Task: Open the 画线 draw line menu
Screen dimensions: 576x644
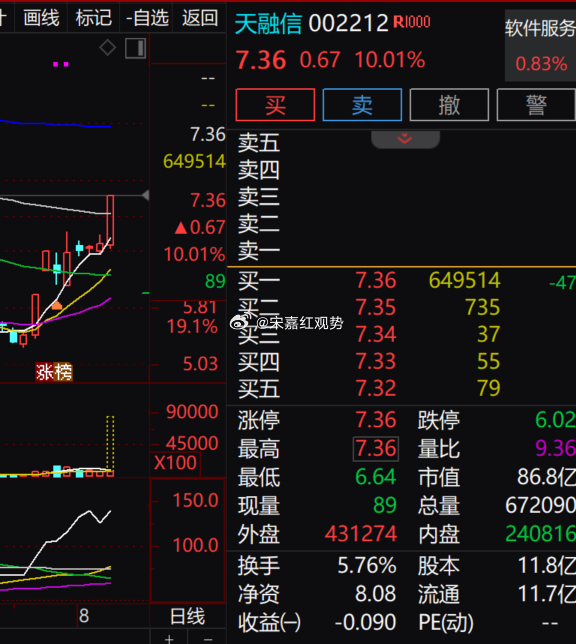Action: pos(41,18)
